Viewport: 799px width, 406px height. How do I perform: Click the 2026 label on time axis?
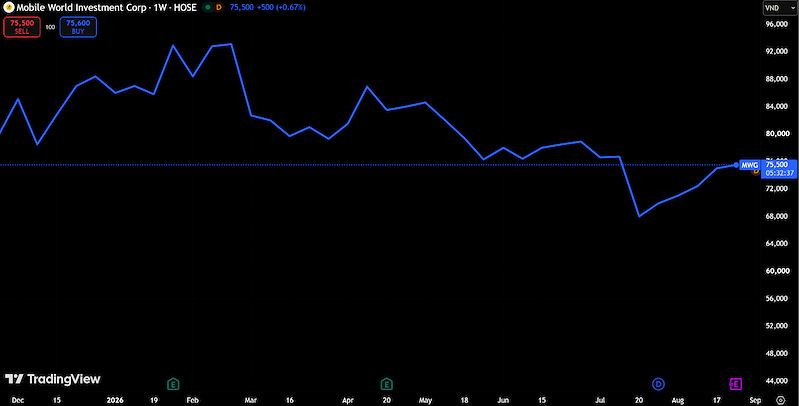click(115, 400)
